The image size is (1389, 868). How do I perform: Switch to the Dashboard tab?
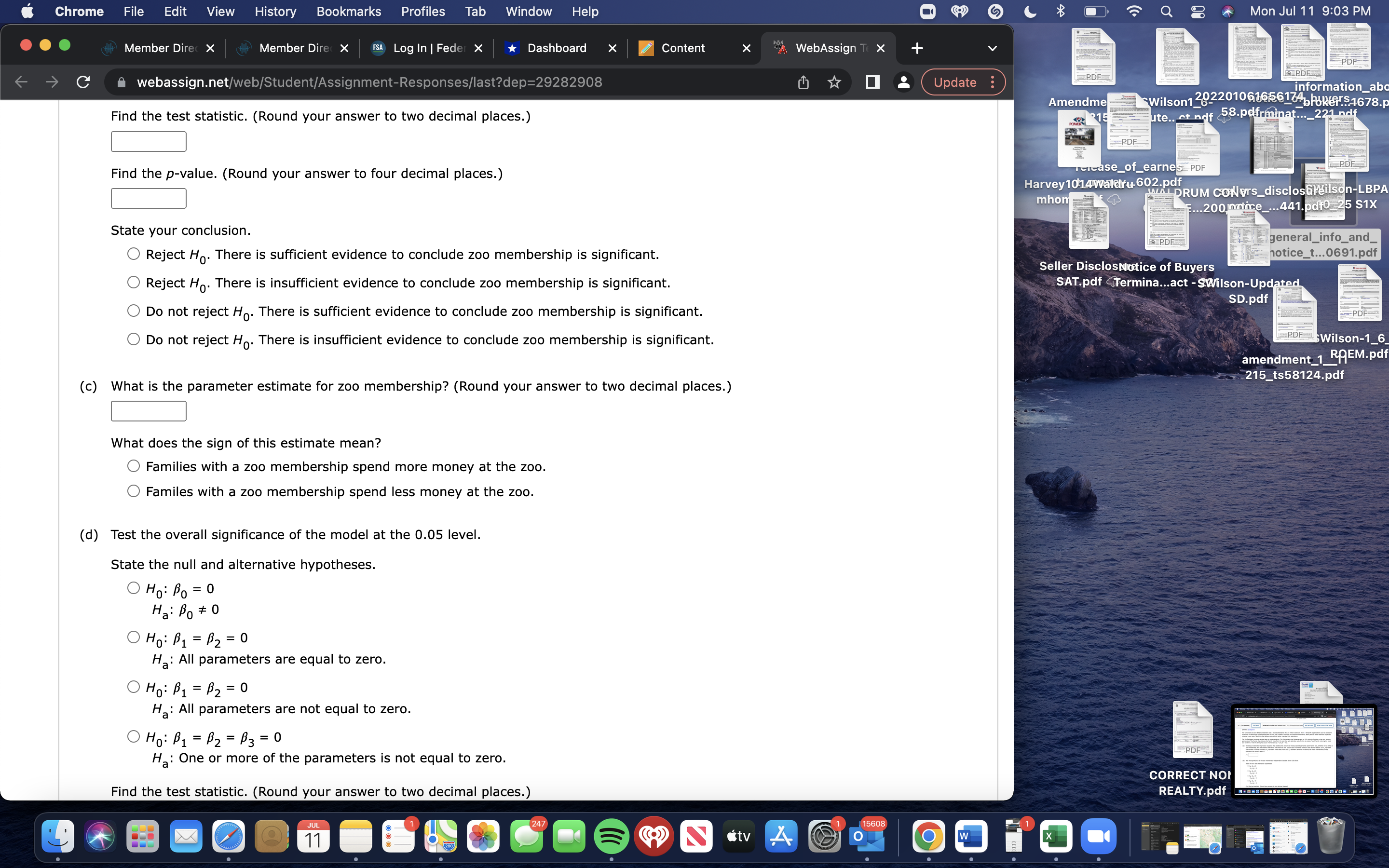click(556, 48)
